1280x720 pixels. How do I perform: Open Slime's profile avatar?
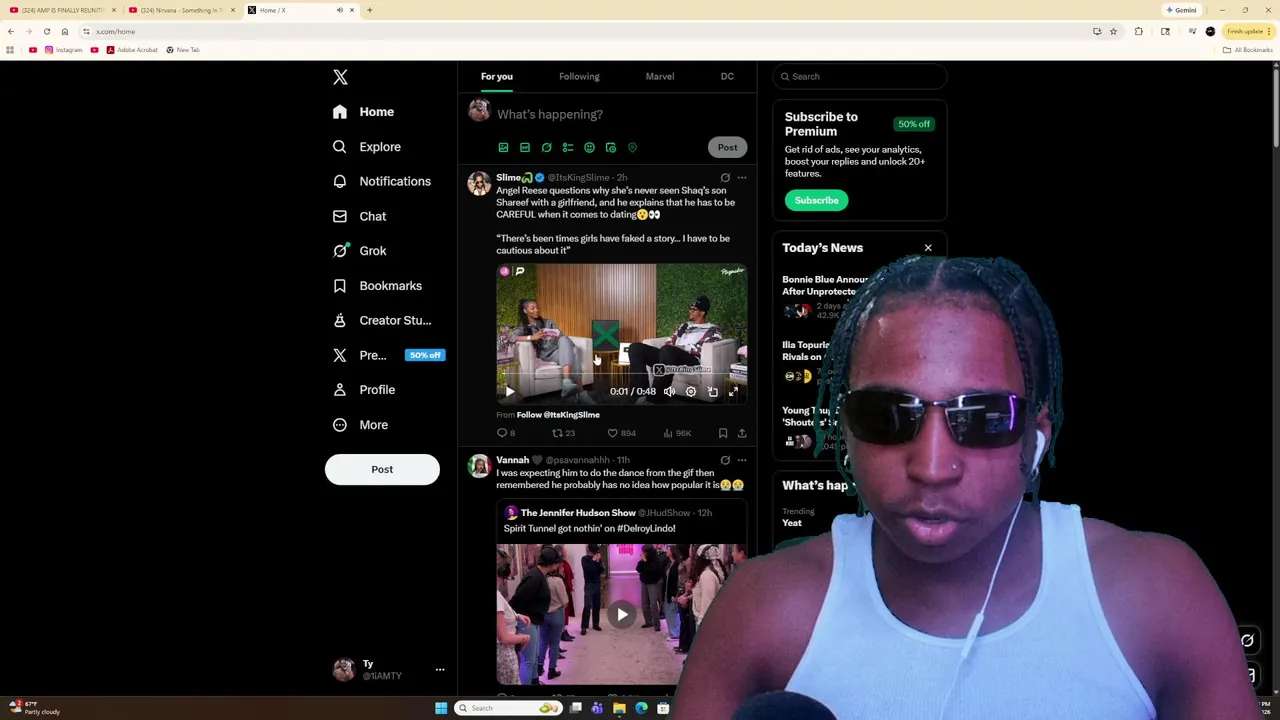tap(479, 183)
